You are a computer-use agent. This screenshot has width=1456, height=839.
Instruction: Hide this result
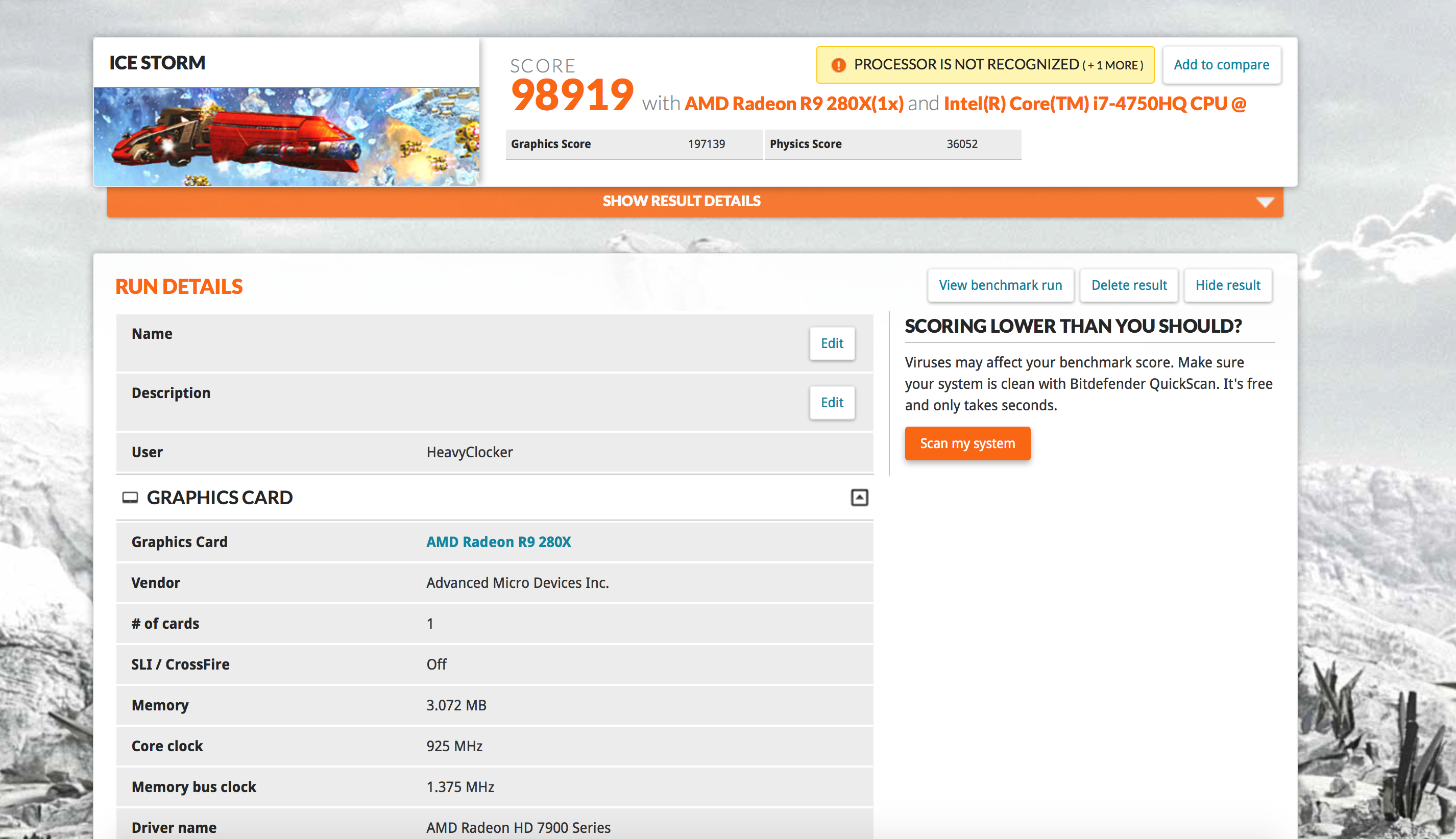[1227, 285]
